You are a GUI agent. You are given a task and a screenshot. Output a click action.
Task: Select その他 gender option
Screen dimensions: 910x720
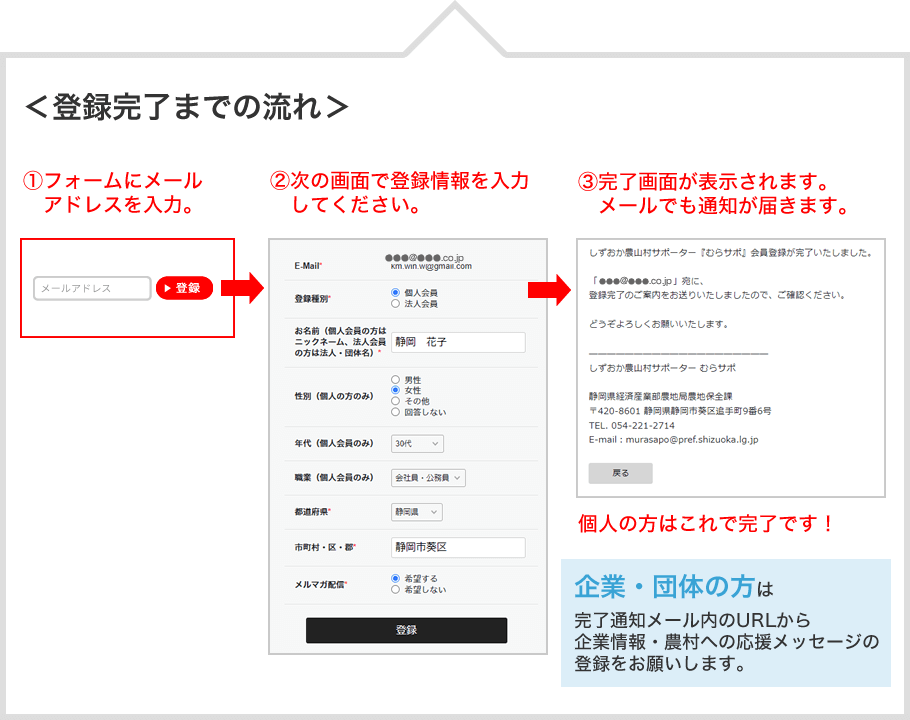pyautogui.click(x=396, y=401)
